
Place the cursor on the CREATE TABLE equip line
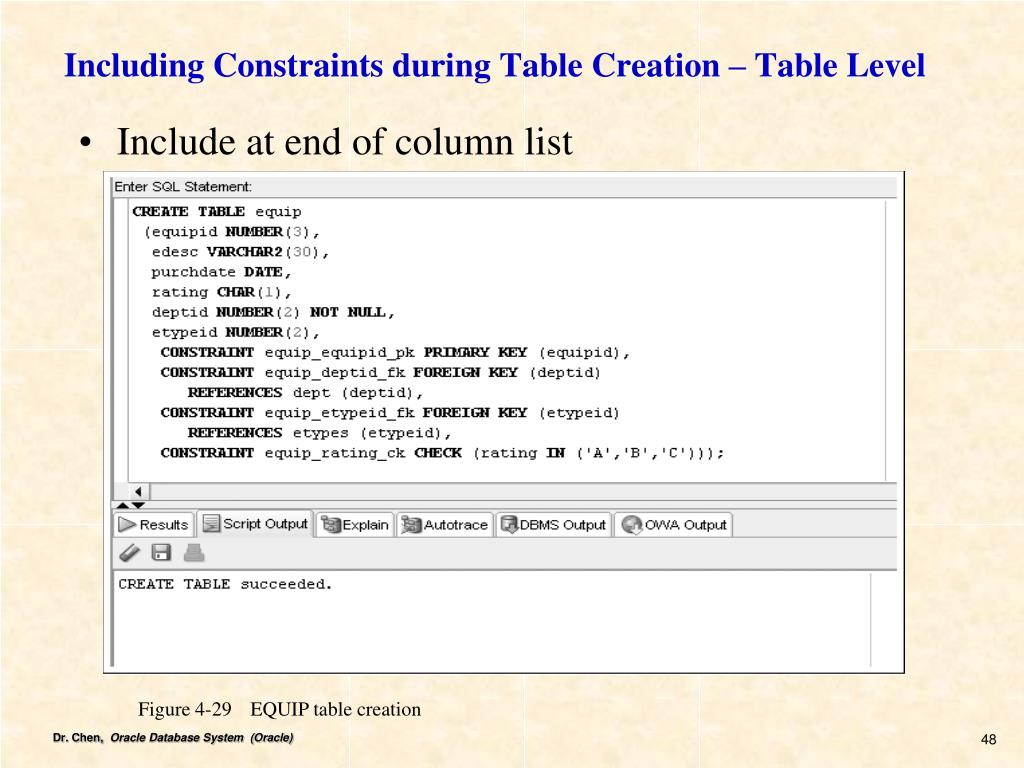[217, 212]
